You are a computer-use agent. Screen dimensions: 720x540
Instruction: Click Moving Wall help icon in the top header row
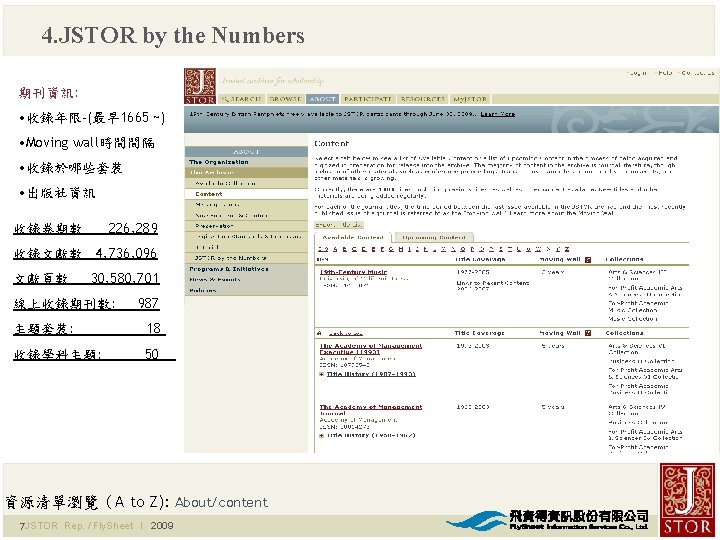(588, 260)
